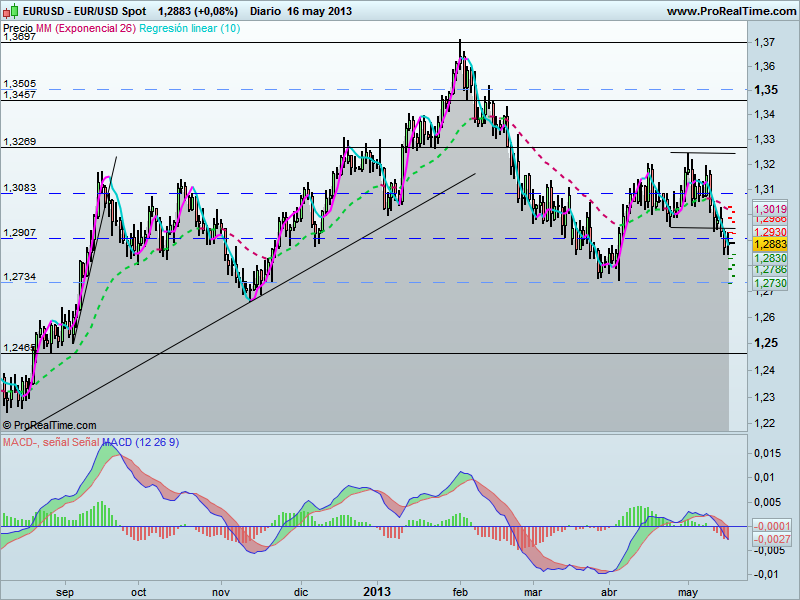Click the MACD value tag -0,0001

[772, 526]
